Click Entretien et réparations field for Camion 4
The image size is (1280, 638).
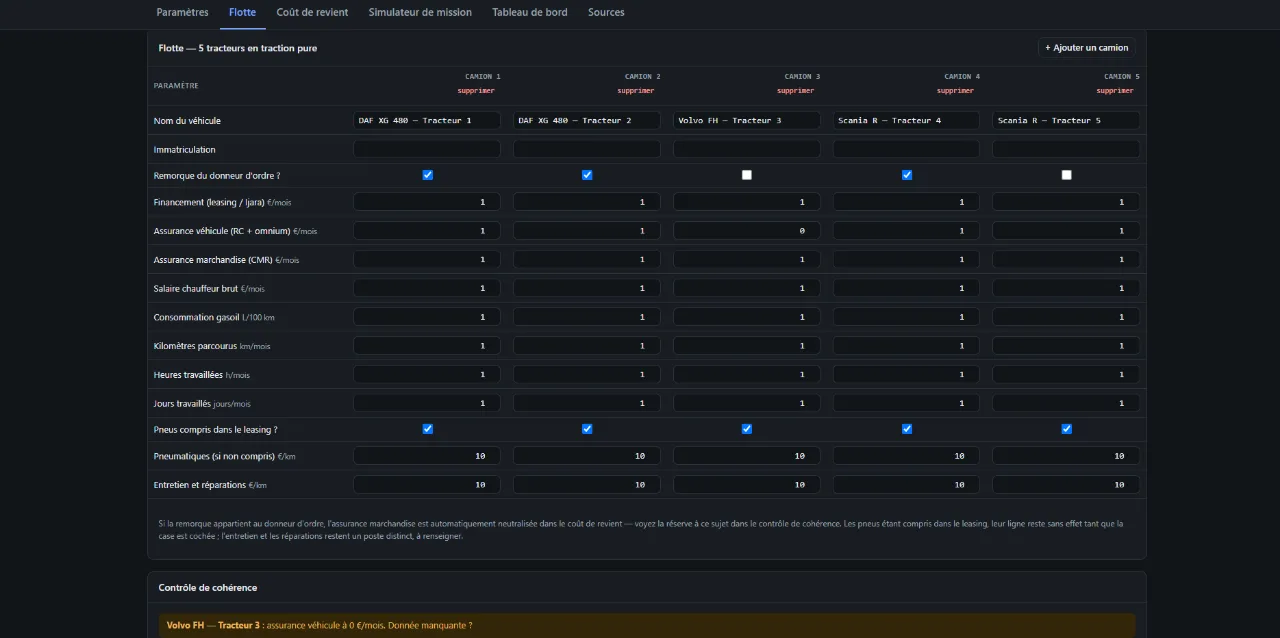907,485
